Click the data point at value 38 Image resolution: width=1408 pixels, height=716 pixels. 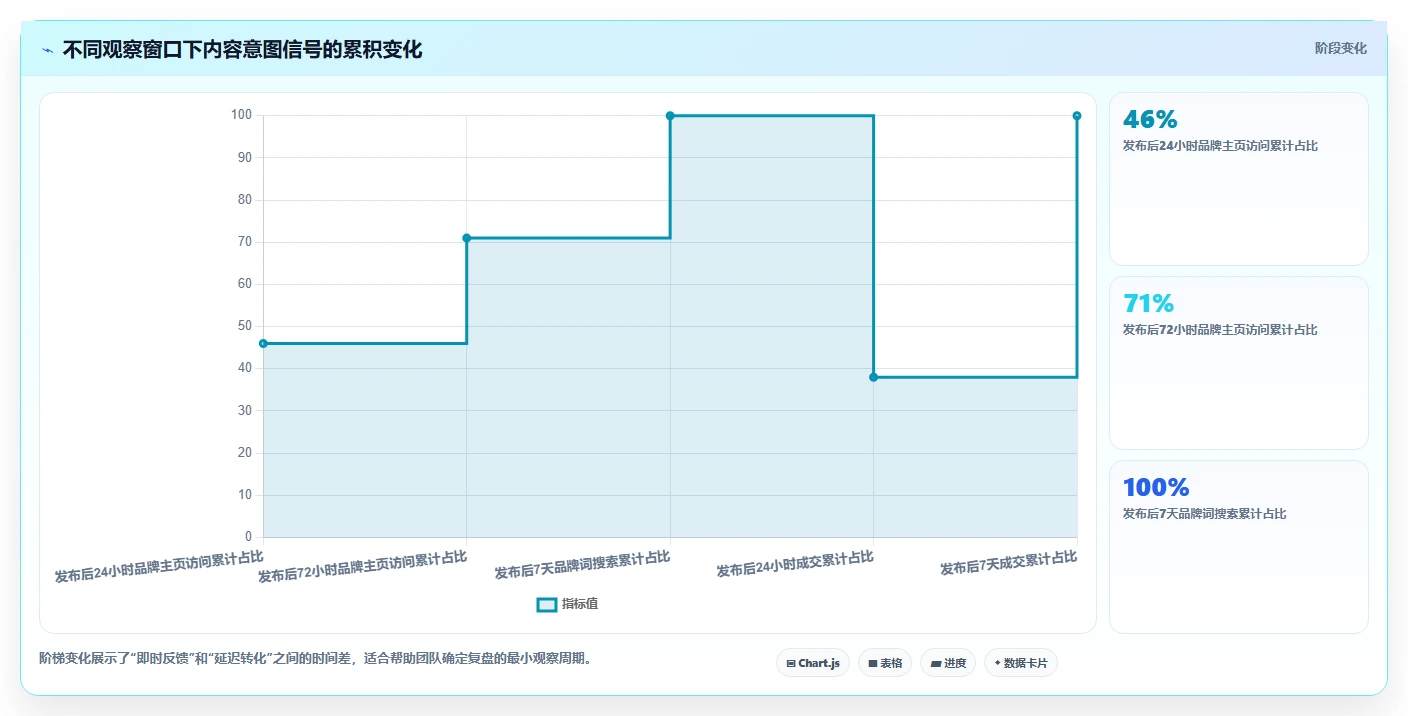873,377
